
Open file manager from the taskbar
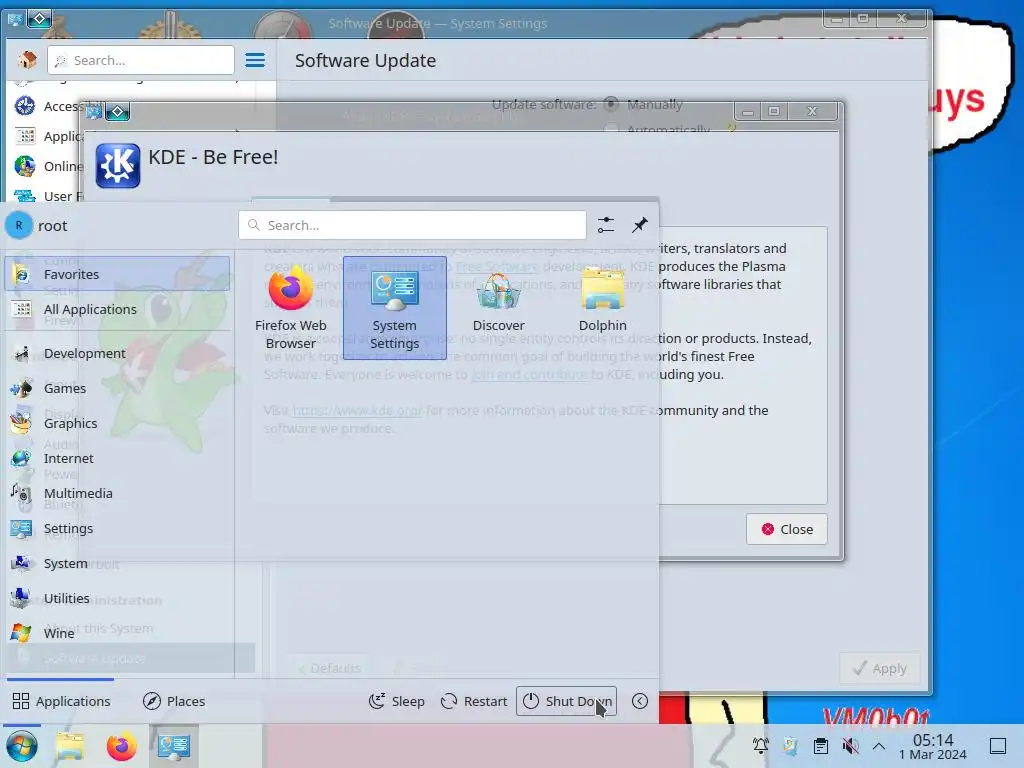70,746
